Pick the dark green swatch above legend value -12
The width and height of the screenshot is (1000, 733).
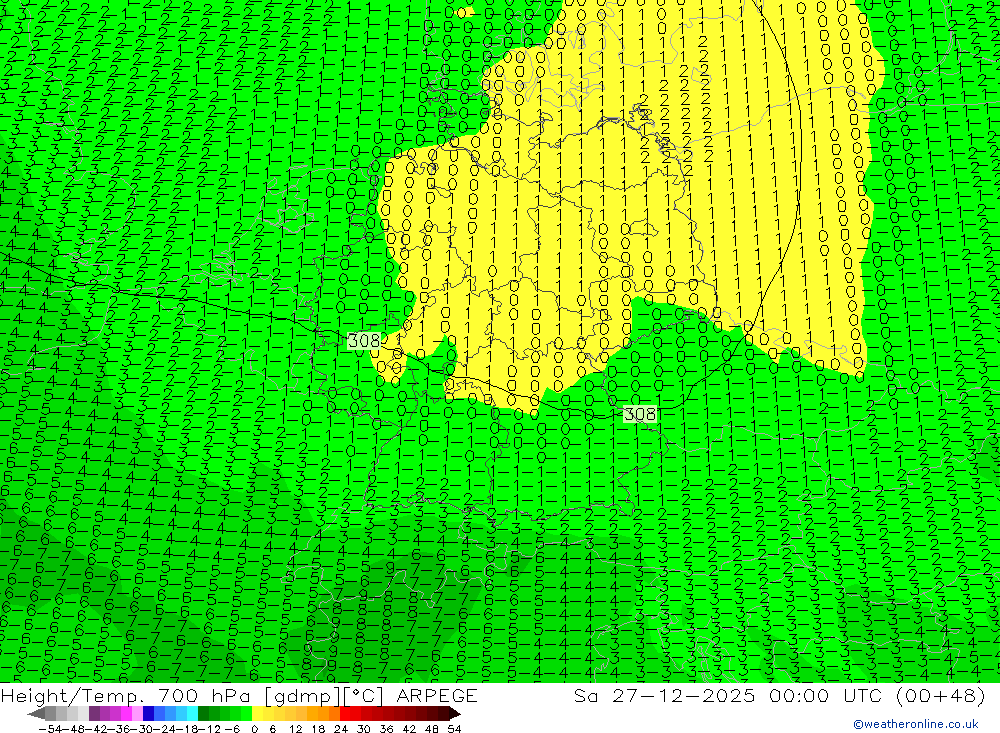203,713
